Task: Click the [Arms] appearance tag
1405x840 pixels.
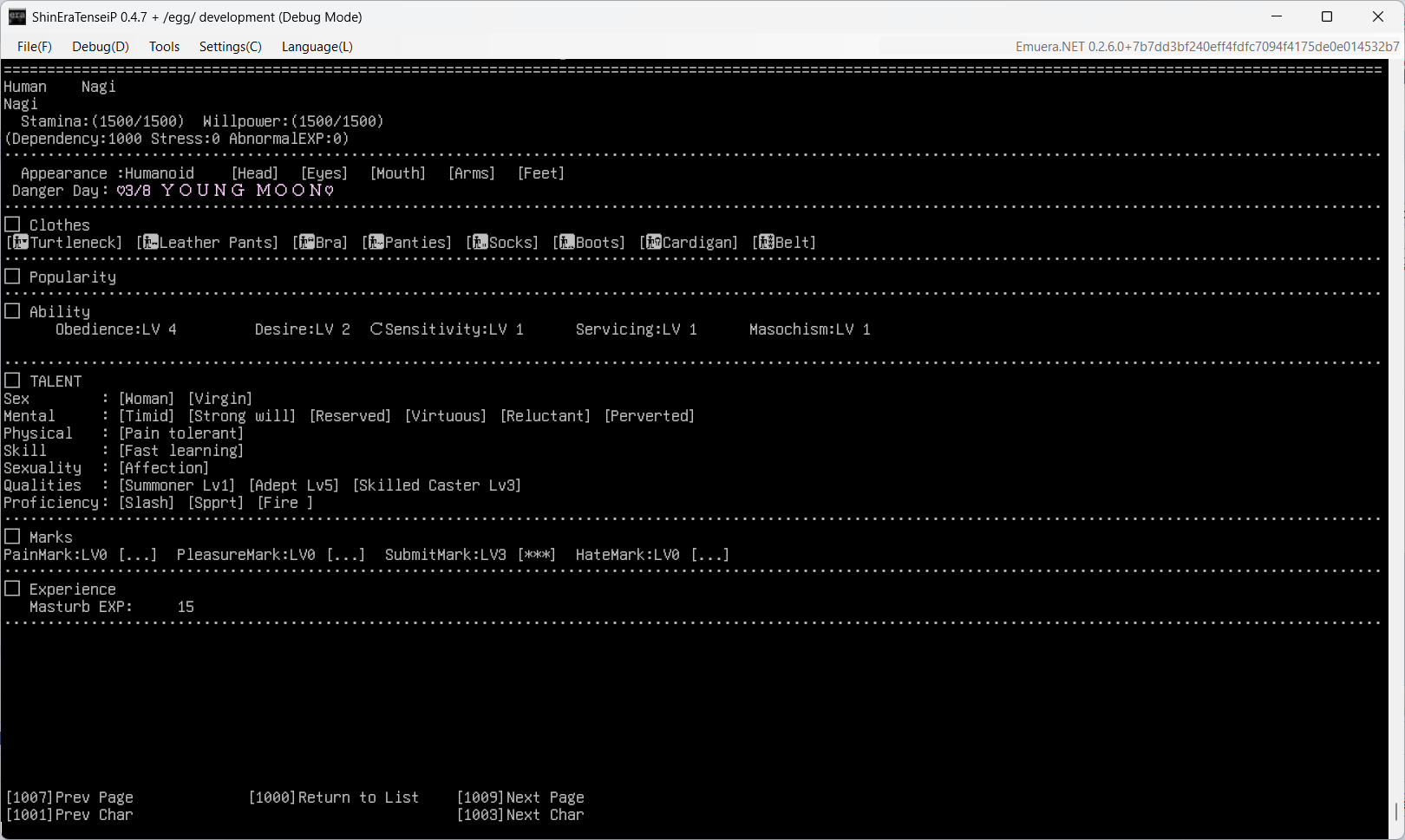Action: pos(472,173)
